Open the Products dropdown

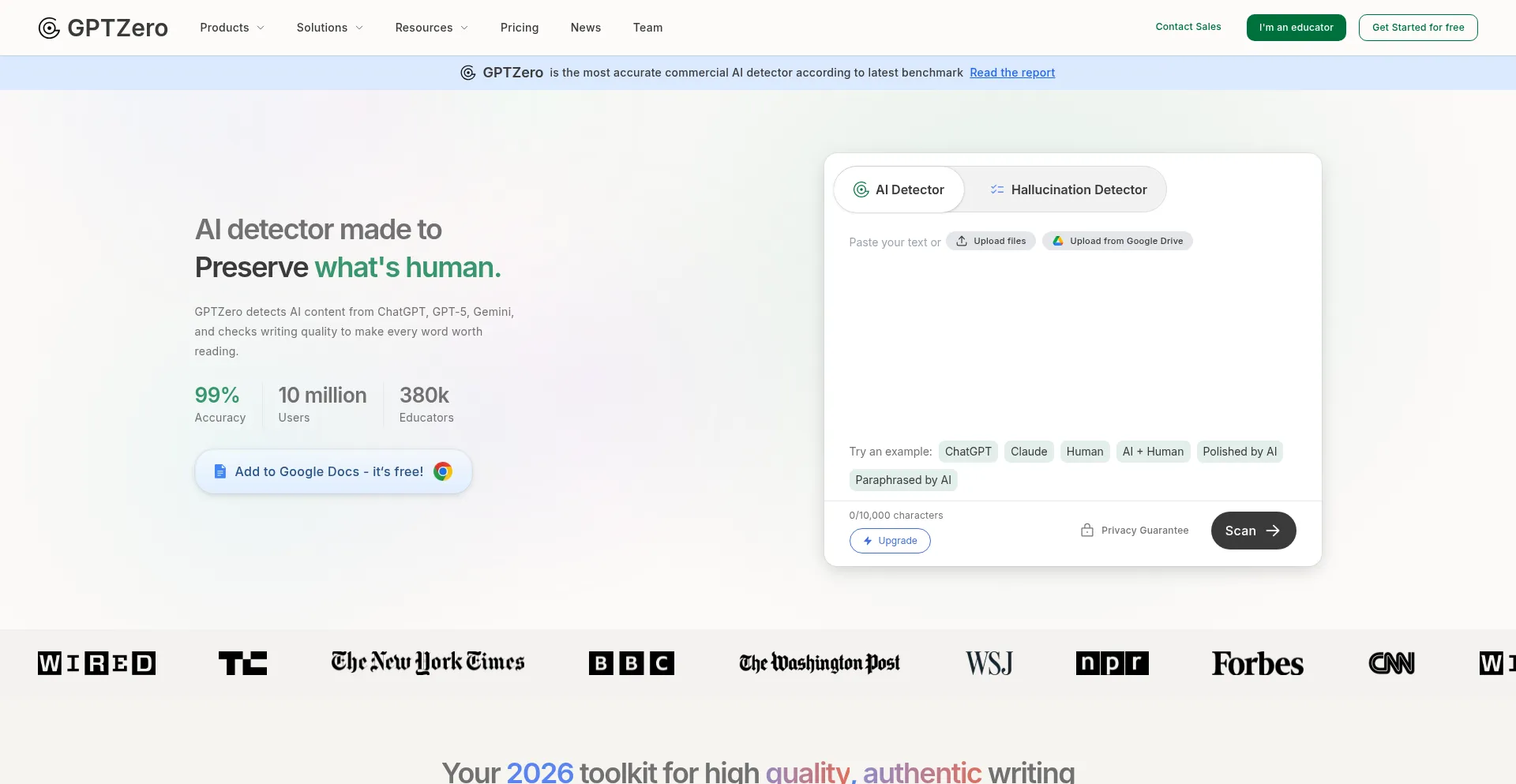point(231,28)
